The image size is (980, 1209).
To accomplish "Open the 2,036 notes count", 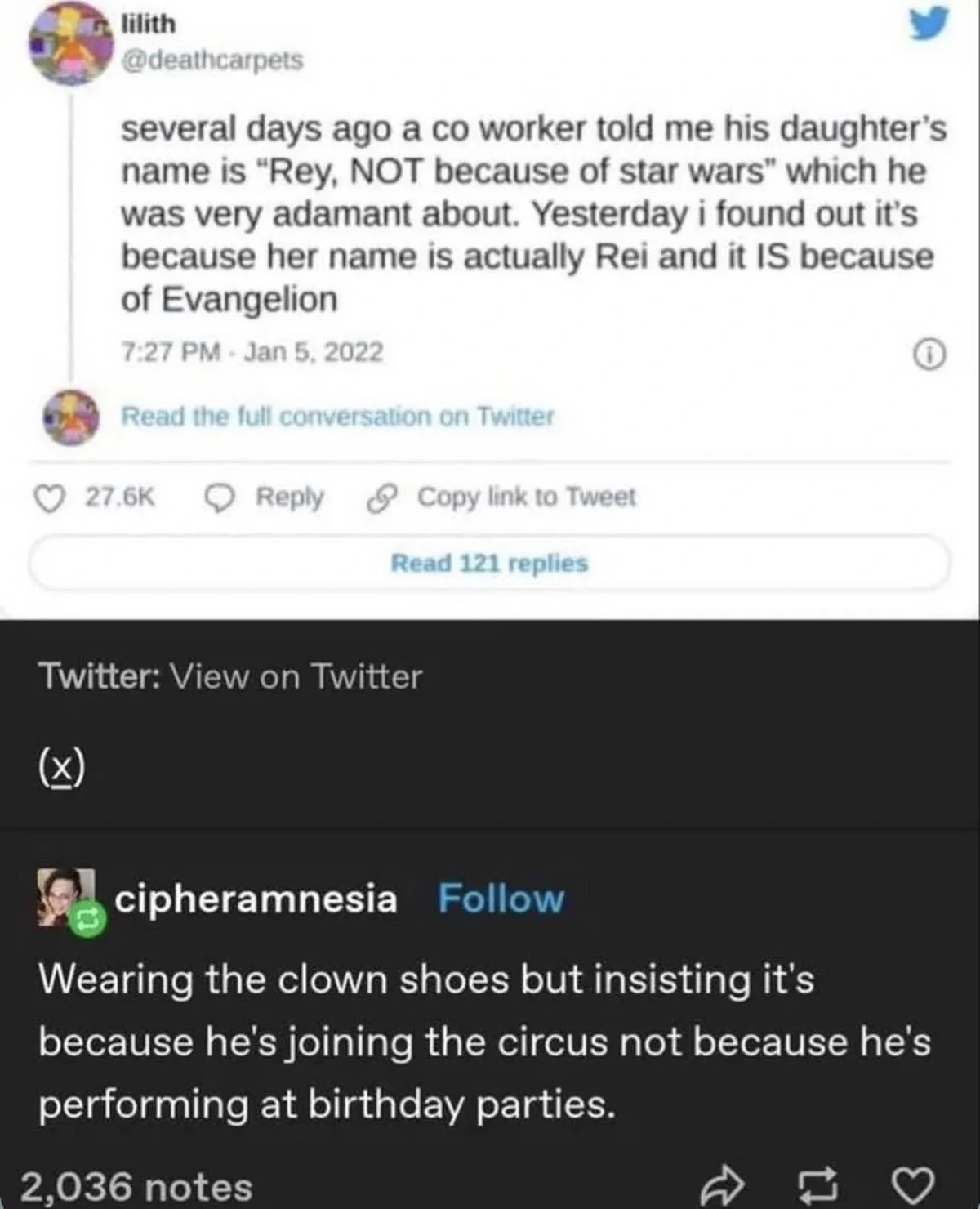I will (x=136, y=1186).
